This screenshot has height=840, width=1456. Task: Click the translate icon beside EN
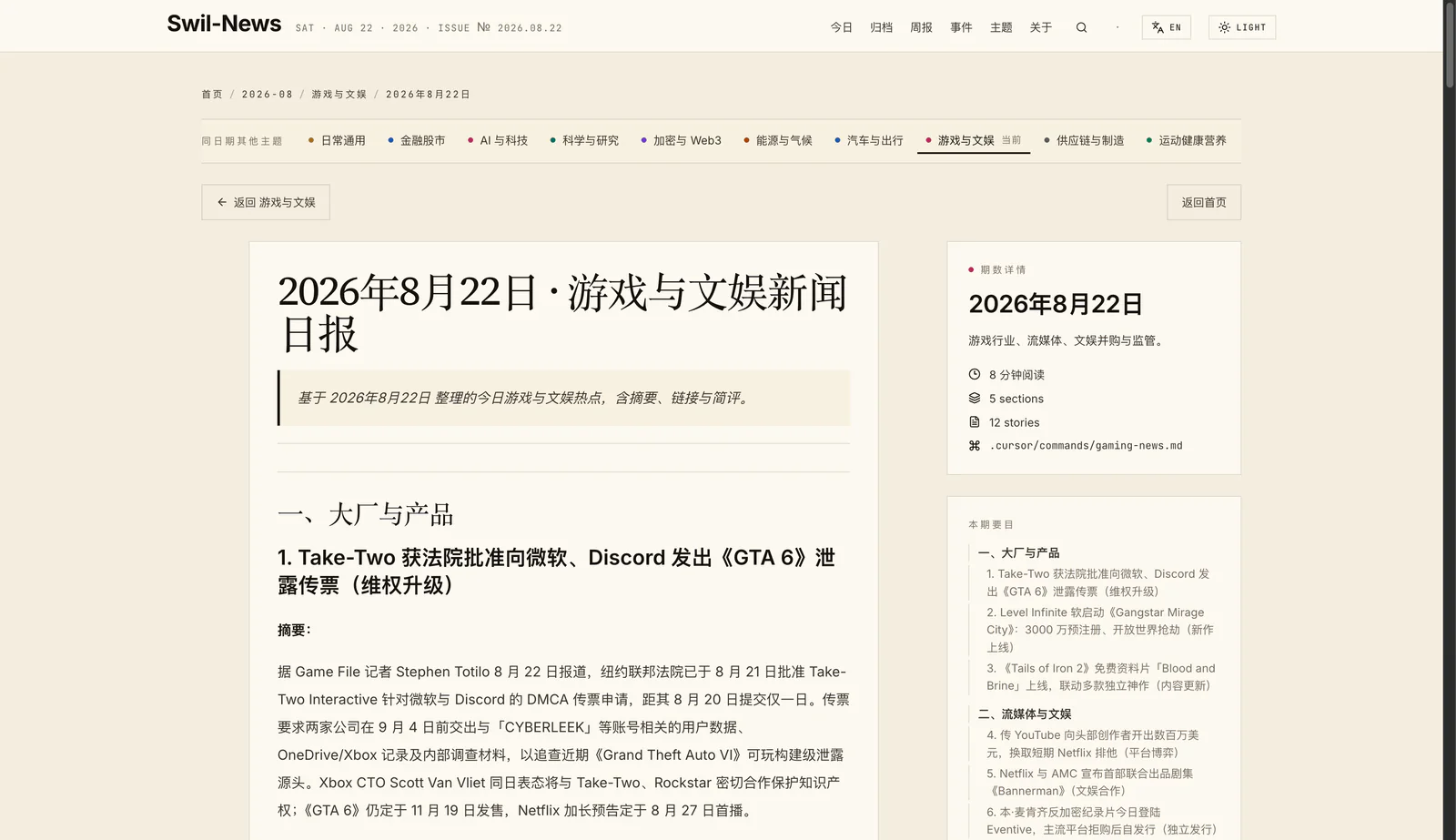click(1158, 27)
